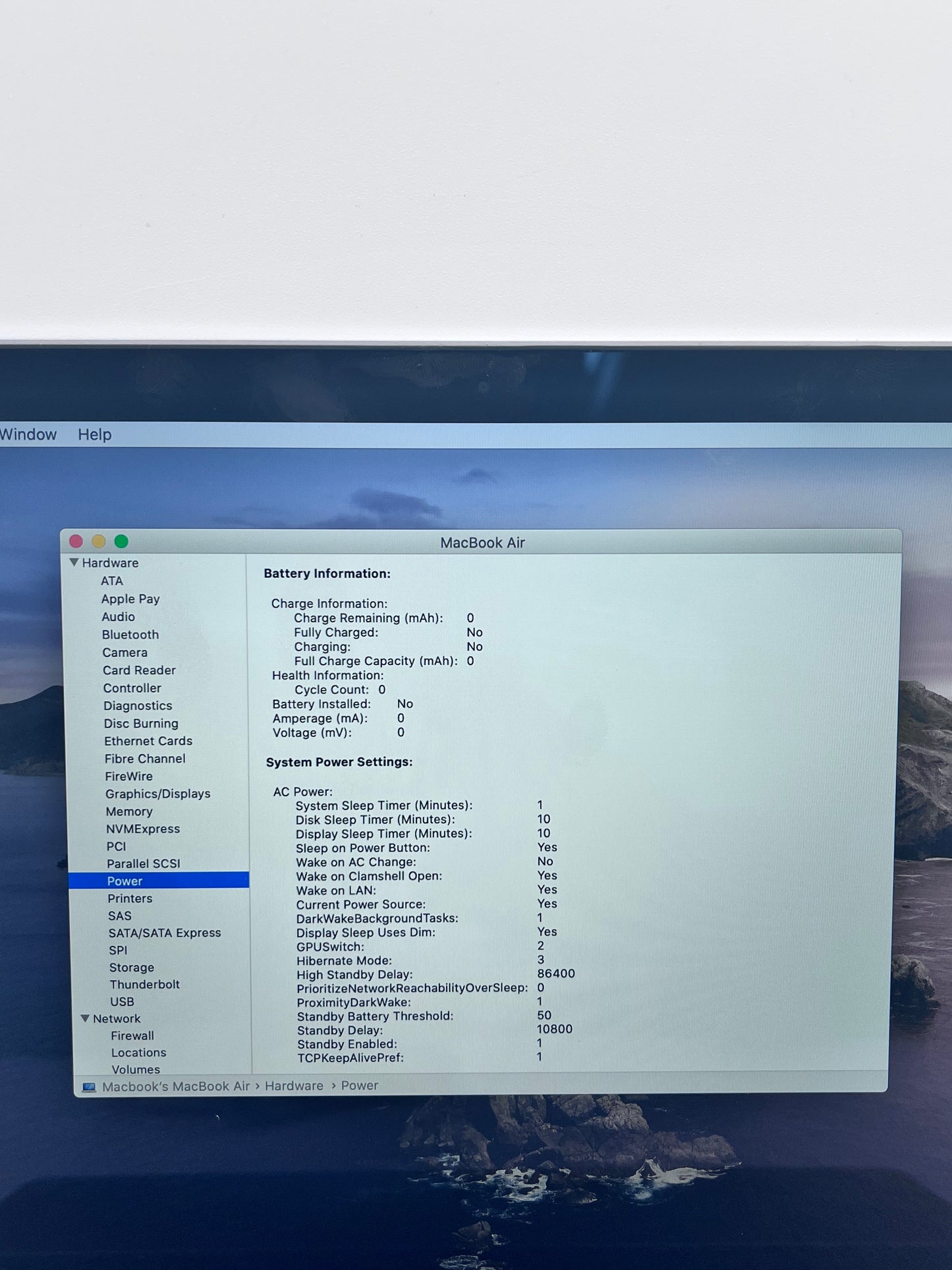This screenshot has height=1270, width=952.
Task: Select Bluetooth in the sidebar
Action: point(130,634)
